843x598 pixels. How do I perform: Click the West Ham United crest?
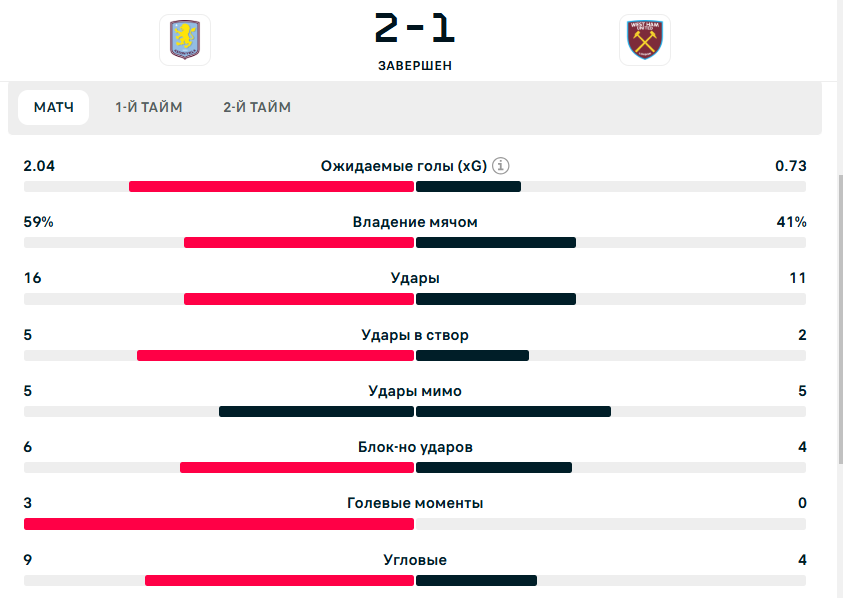point(645,40)
